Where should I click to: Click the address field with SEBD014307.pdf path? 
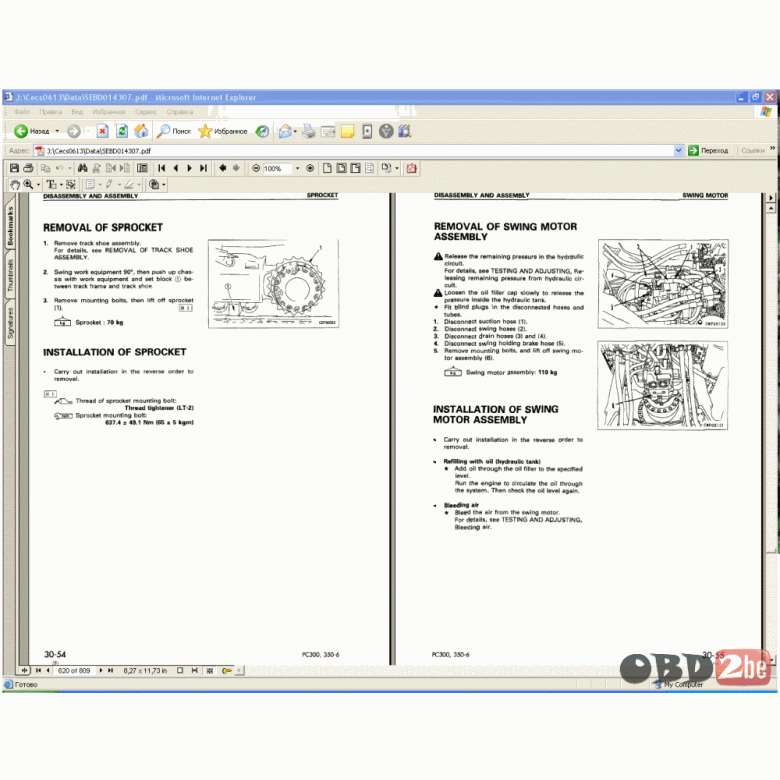pos(358,150)
